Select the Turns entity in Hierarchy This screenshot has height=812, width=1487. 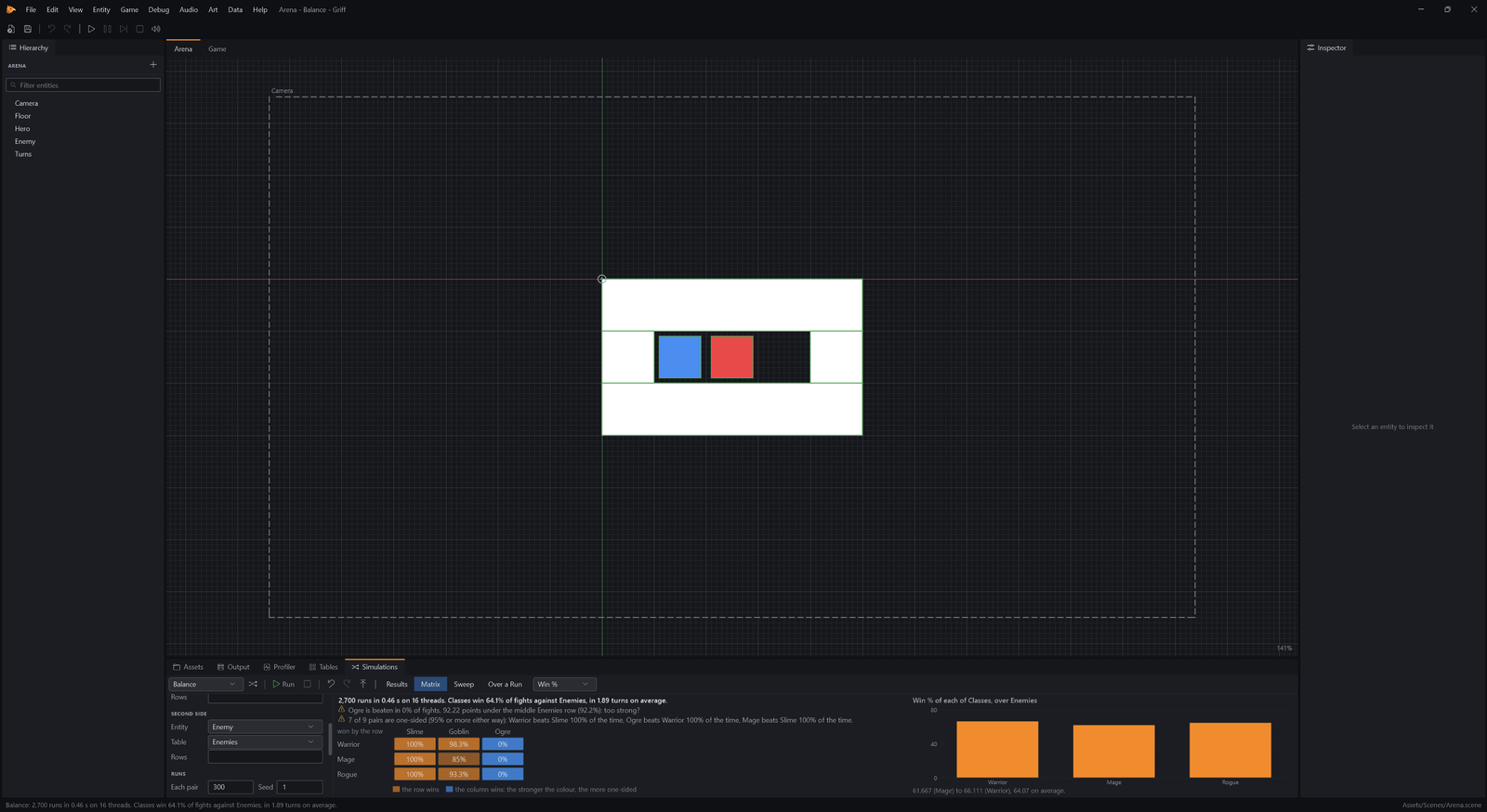click(x=23, y=154)
